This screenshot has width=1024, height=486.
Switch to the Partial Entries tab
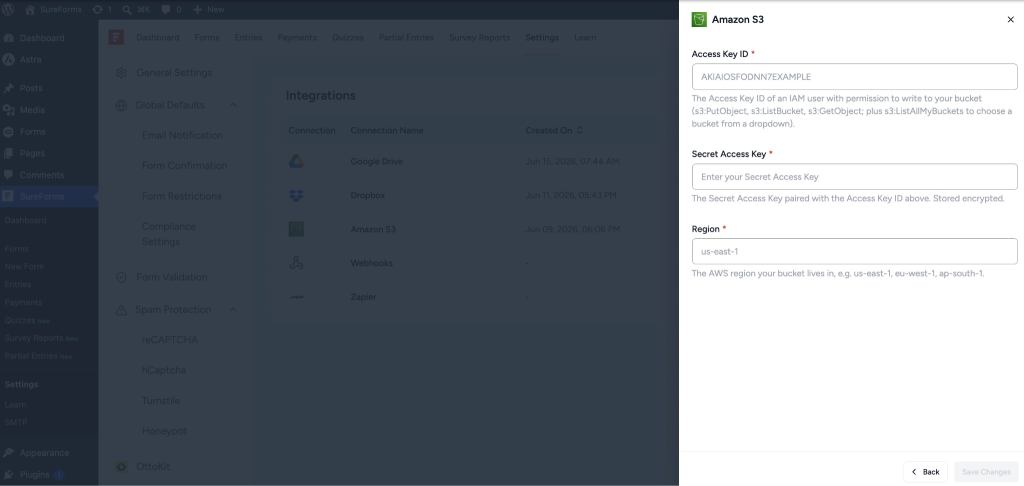(x=406, y=37)
